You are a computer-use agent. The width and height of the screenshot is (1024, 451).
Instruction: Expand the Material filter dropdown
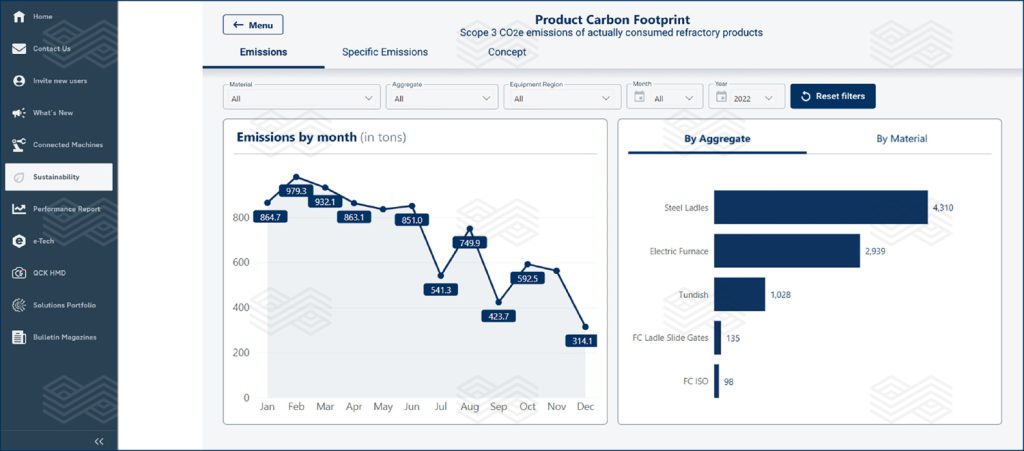[302, 96]
